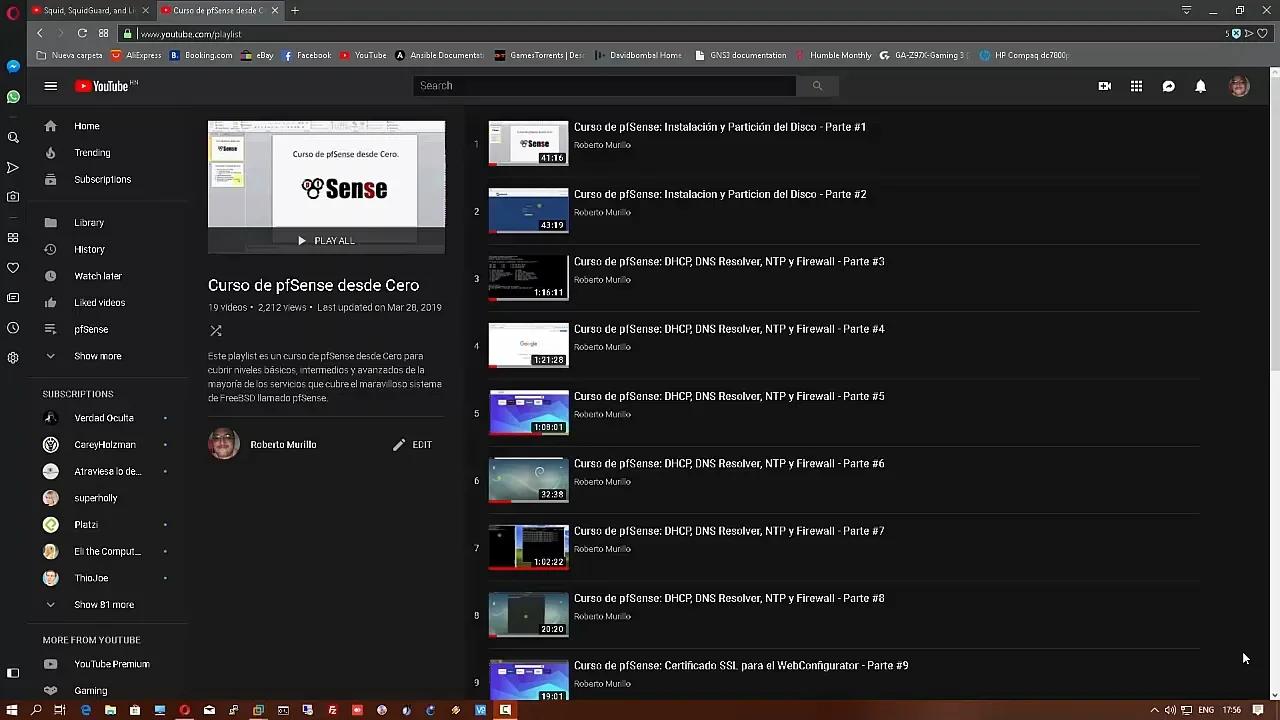Expand hidden system tray icons arrow
1280x720 pixels.
tap(1155, 712)
